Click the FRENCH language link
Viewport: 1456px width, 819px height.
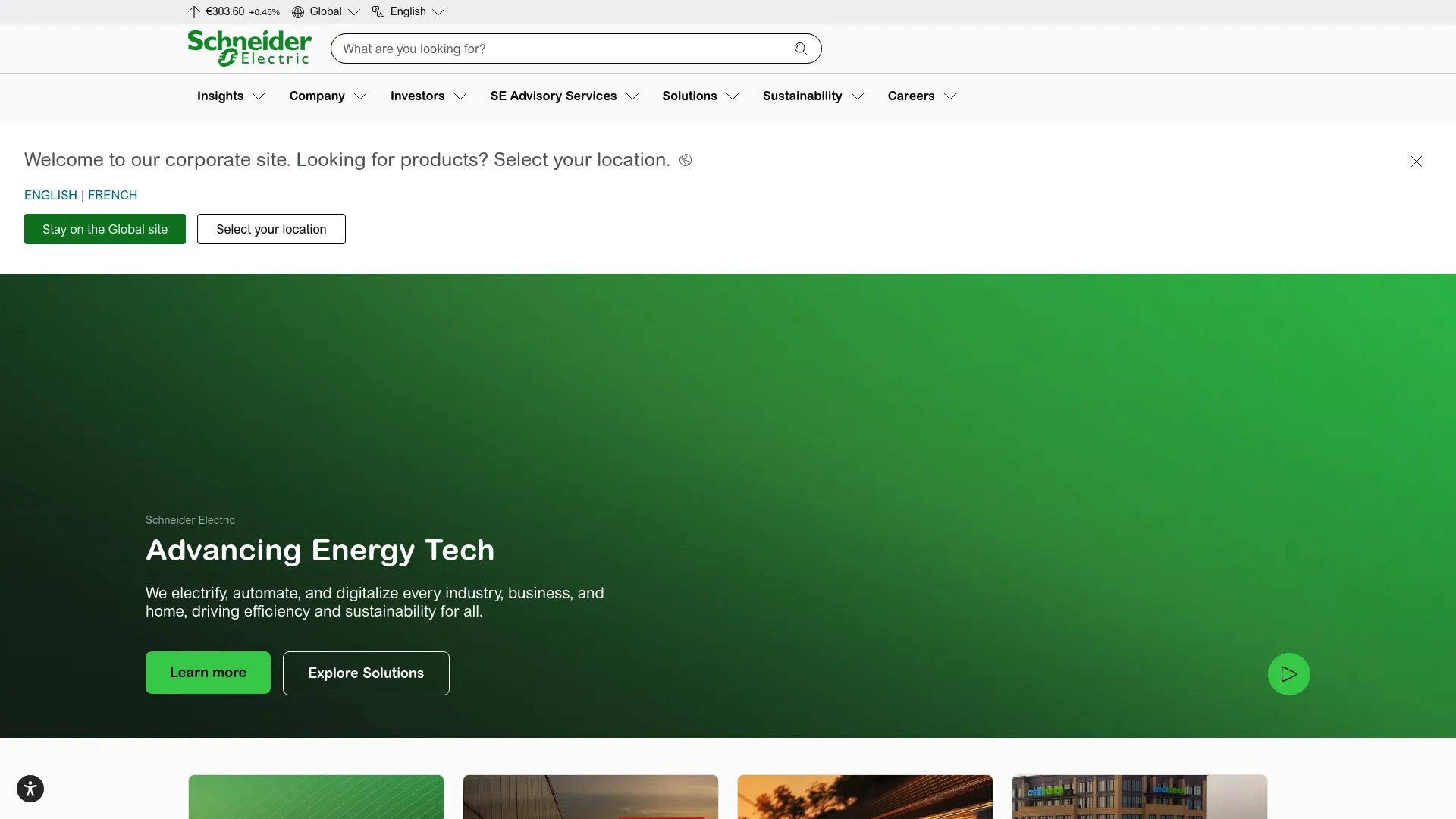(x=112, y=195)
